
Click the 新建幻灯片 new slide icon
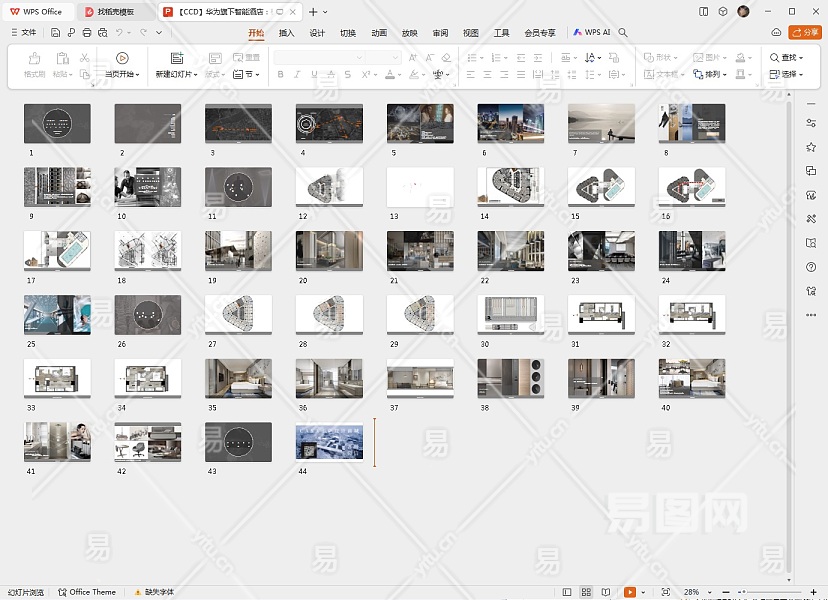(177, 59)
